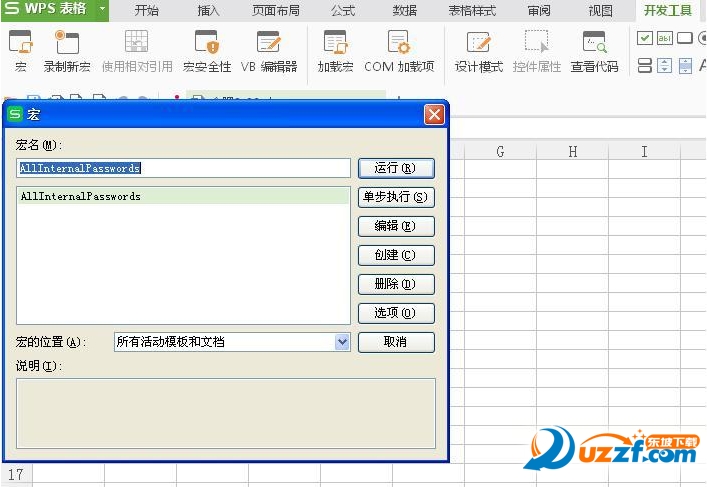Open the 加载宏 add-ins icon

pos(335,50)
